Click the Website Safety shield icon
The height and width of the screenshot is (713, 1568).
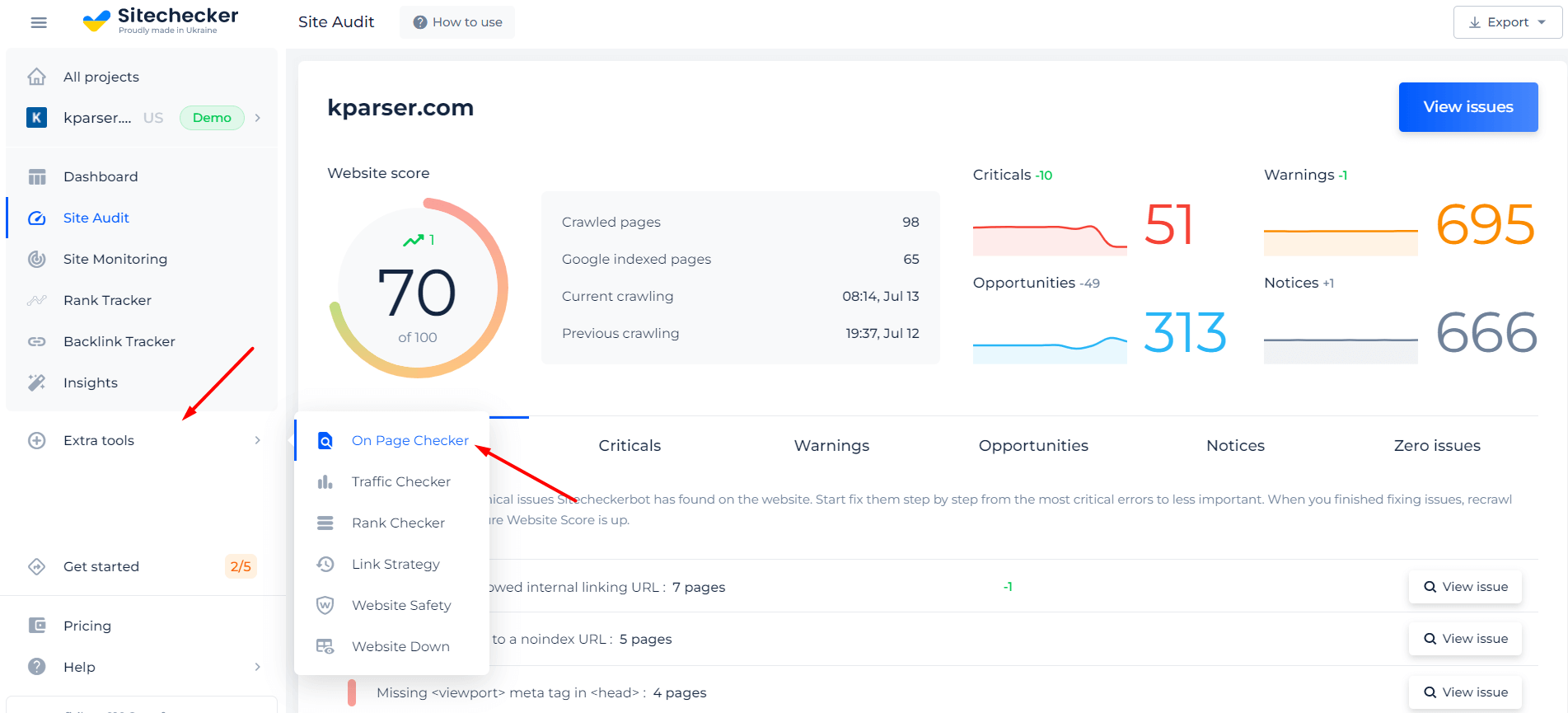click(x=325, y=605)
